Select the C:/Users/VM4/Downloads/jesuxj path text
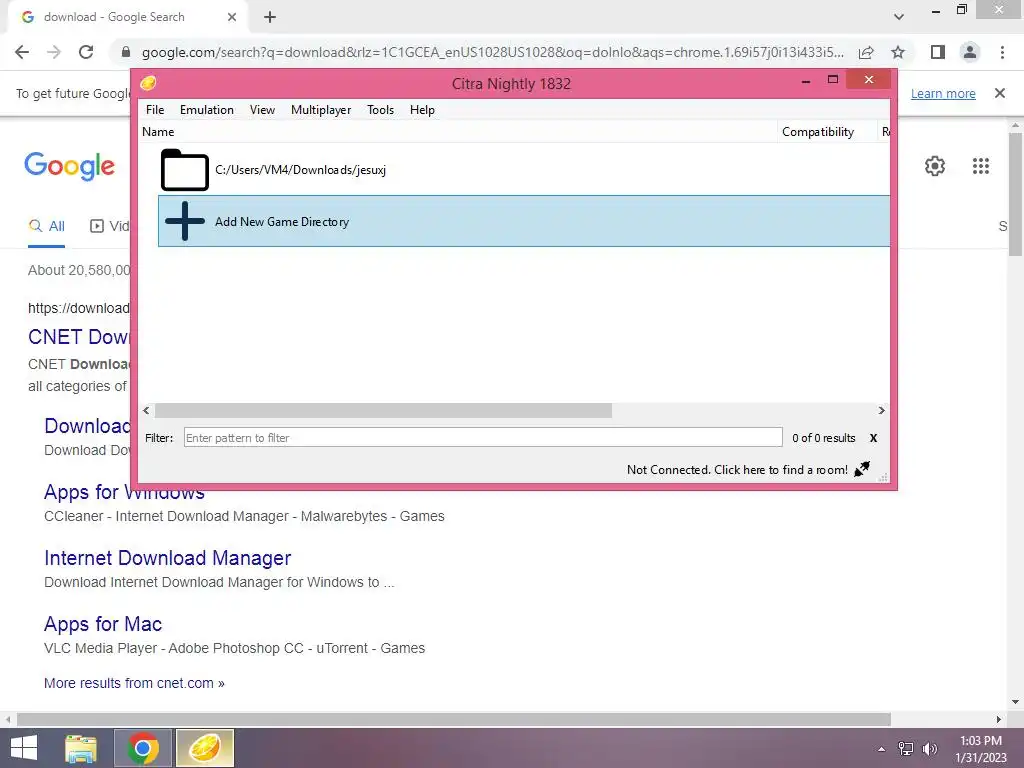1024x768 pixels. (300, 170)
